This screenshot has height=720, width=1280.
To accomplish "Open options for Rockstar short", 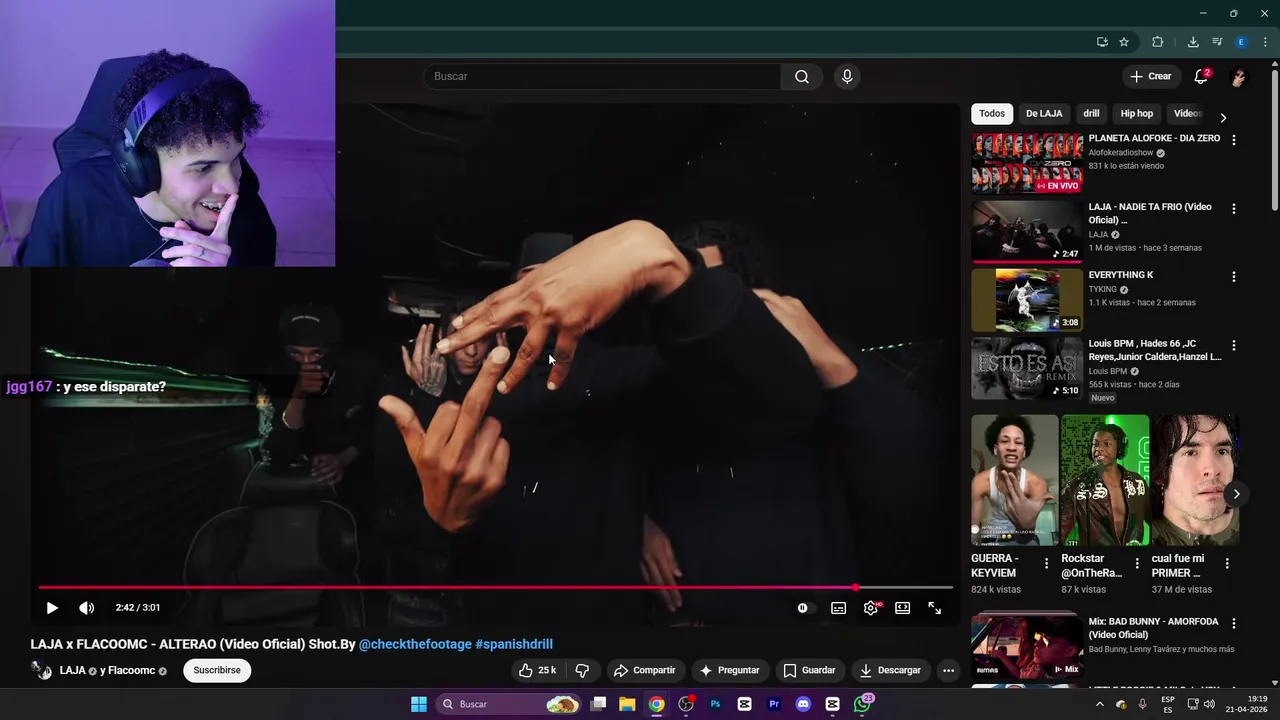I will coord(1136,564).
